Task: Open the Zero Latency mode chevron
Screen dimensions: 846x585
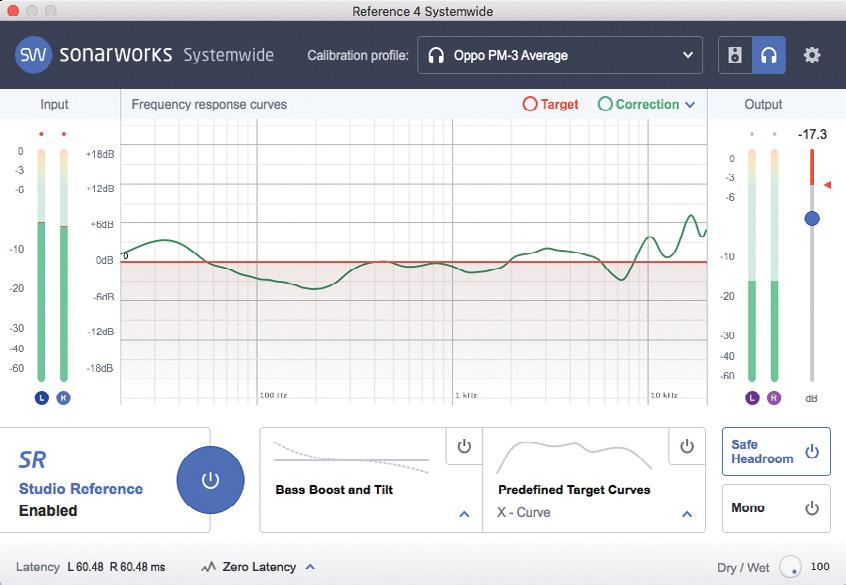Action: pos(310,567)
